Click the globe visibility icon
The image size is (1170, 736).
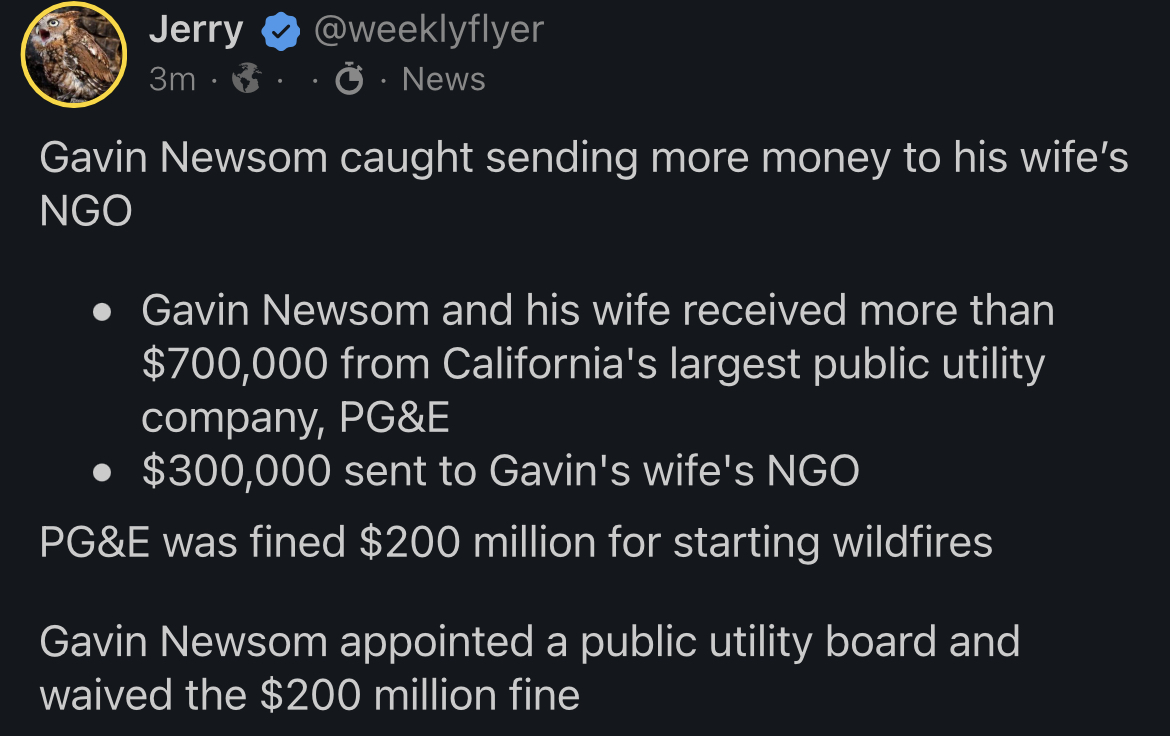(246, 80)
